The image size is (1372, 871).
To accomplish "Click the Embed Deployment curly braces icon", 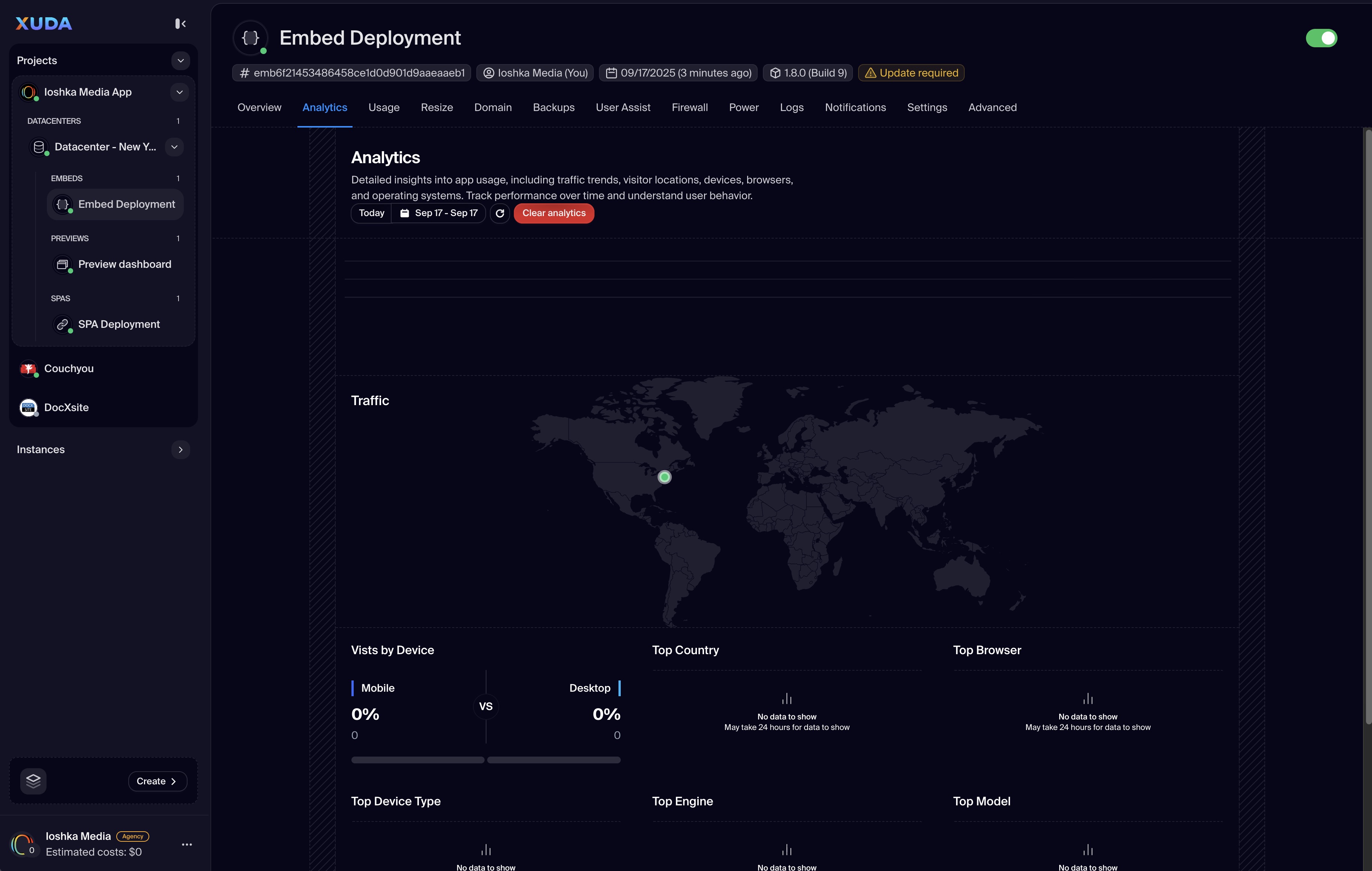I will 250,38.
